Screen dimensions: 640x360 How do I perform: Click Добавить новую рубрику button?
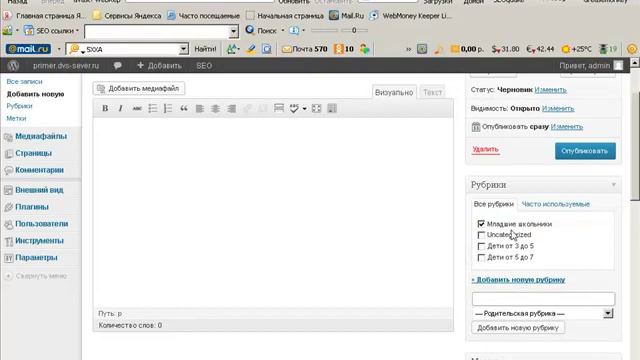(x=518, y=328)
